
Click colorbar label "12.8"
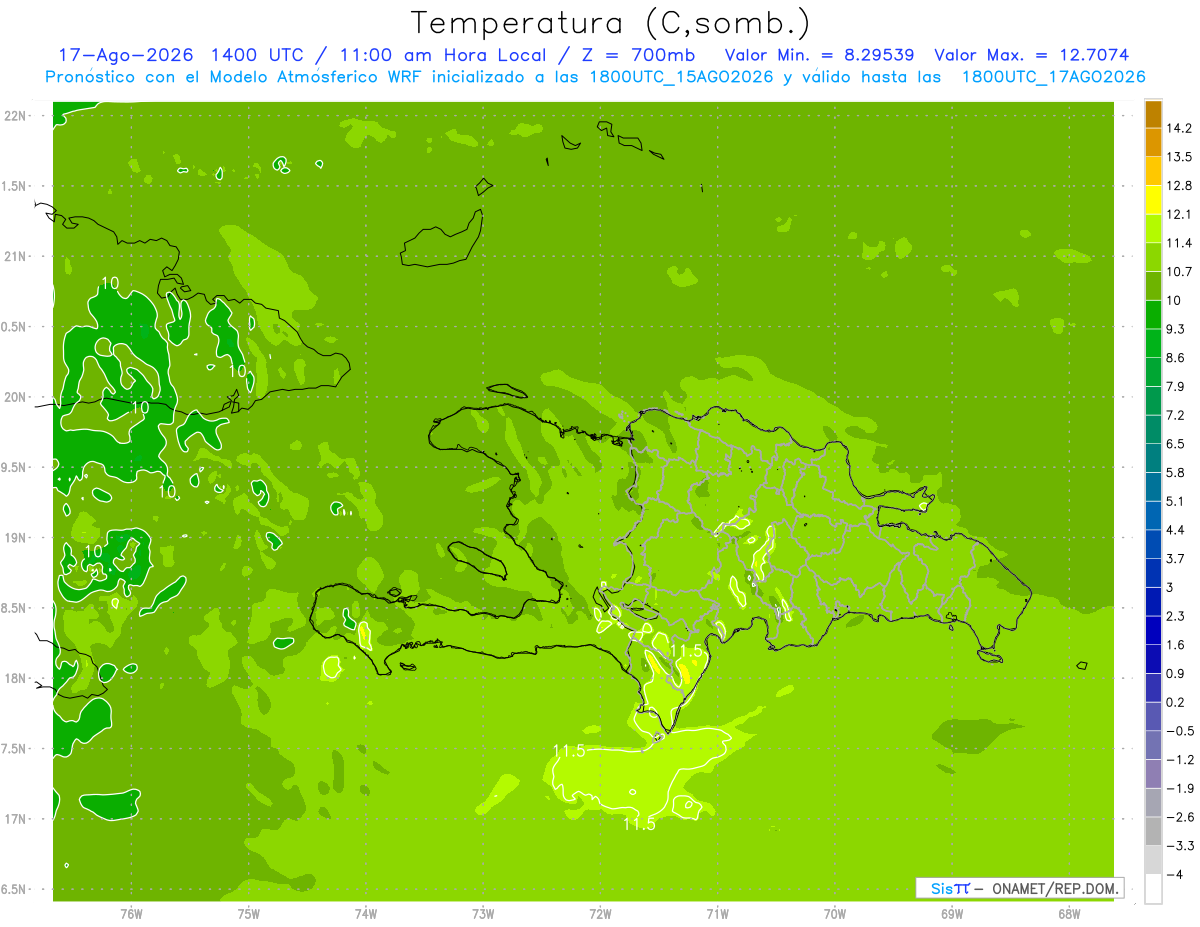(1180, 186)
